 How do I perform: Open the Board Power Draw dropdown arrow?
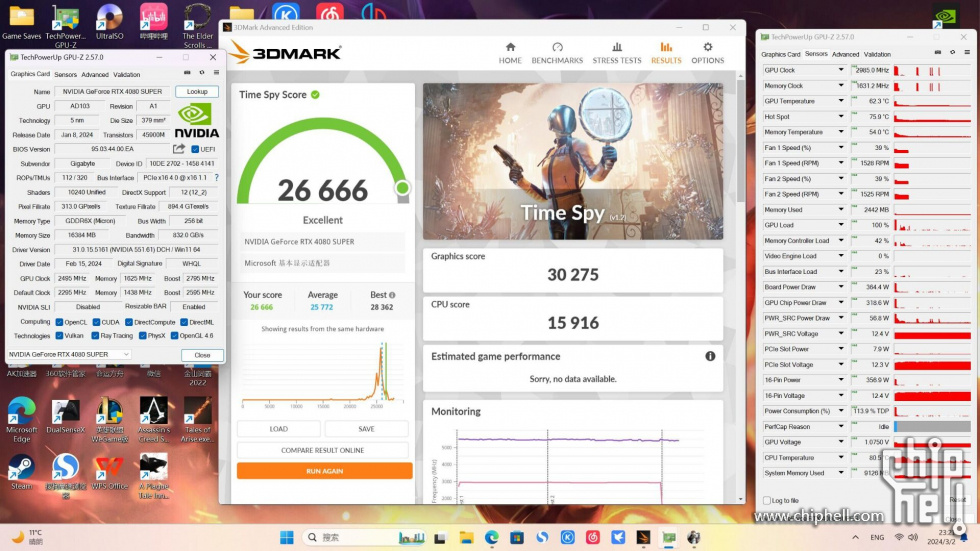tap(841, 287)
